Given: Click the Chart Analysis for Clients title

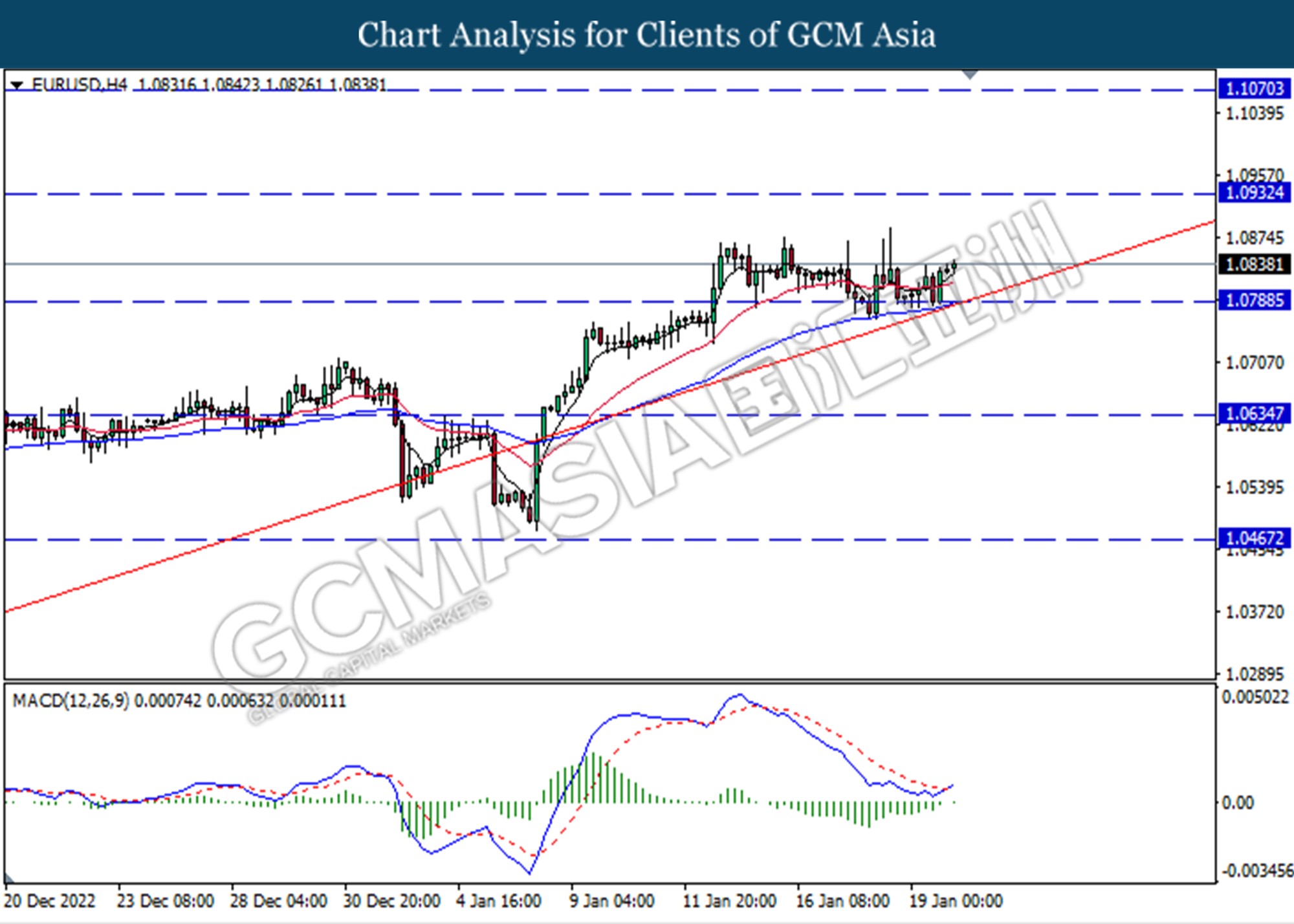Looking at the screenshot, I should 647,35.
